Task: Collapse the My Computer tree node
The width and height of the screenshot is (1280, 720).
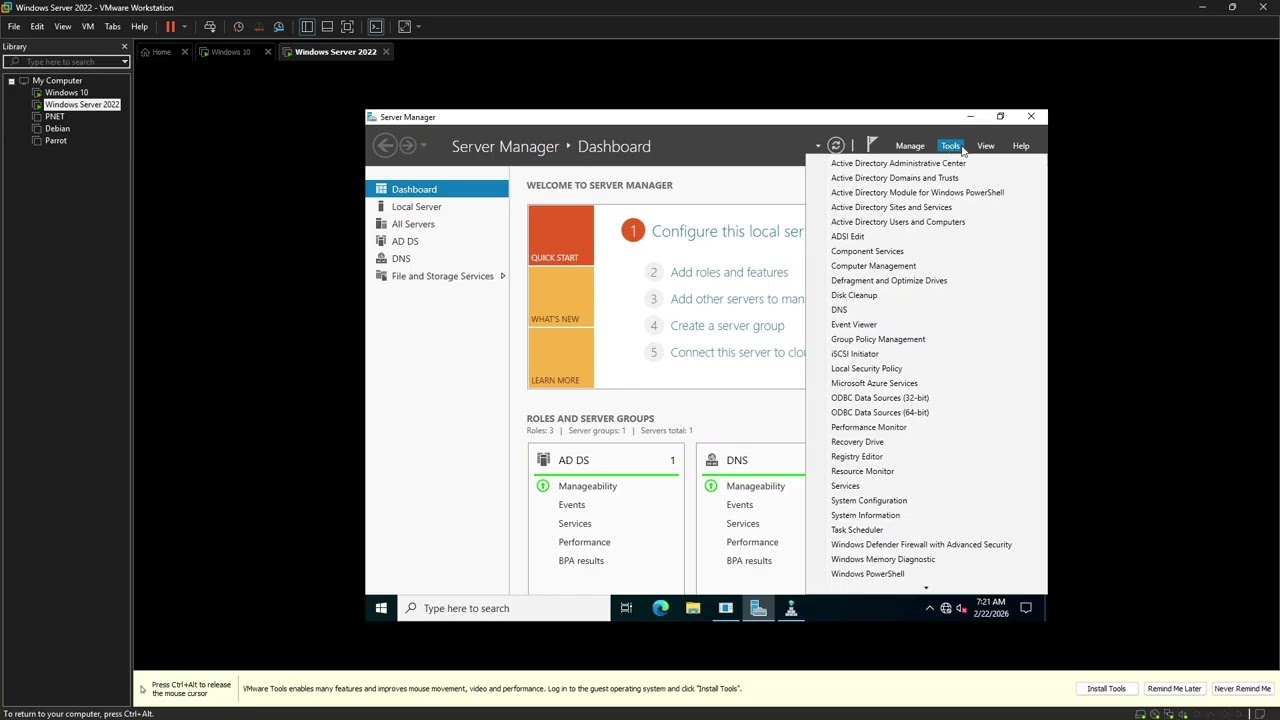Action: click(x=11, y=81)
